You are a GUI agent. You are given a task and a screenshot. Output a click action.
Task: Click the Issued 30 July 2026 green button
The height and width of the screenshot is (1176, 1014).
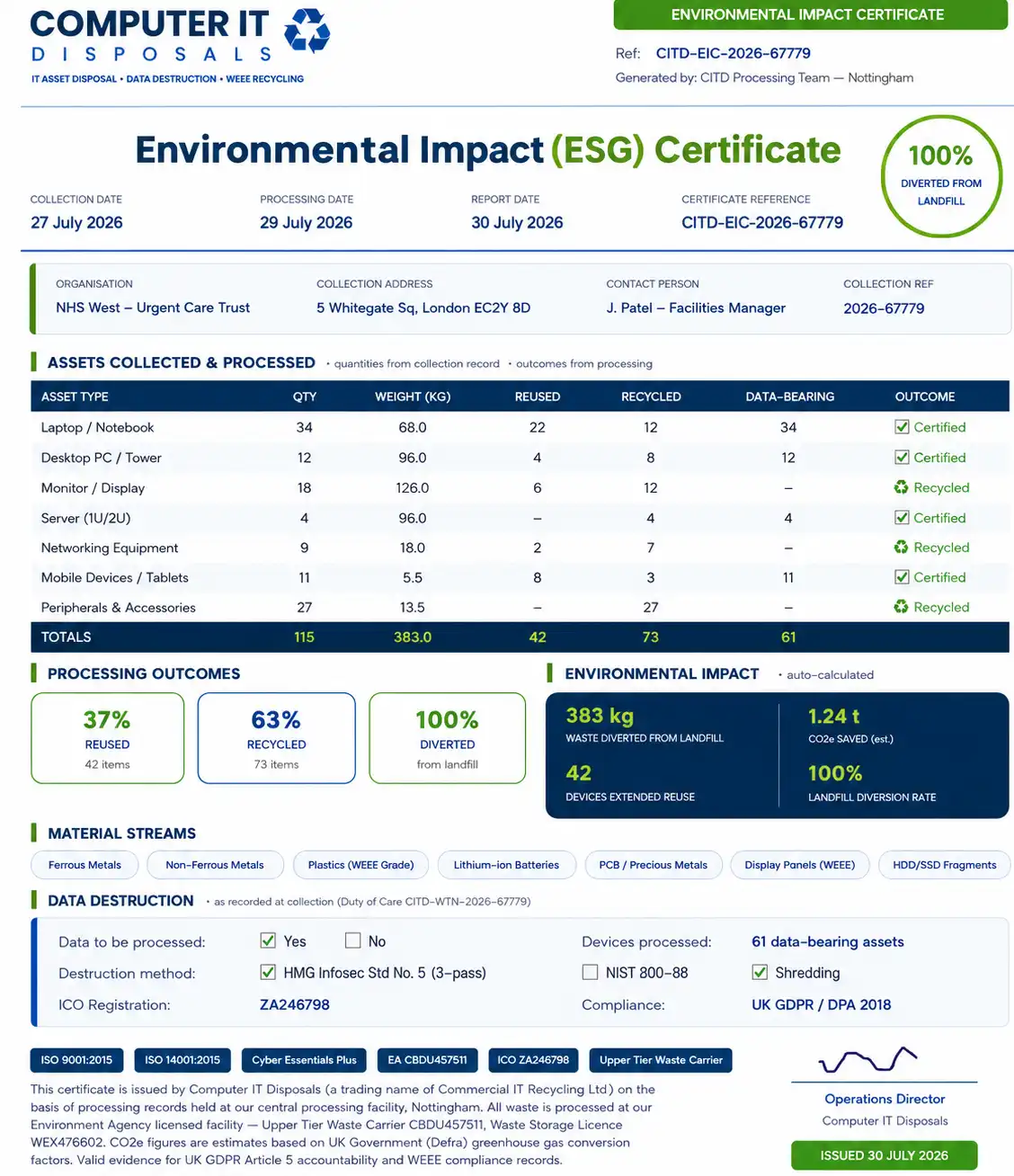point(884,1155)
